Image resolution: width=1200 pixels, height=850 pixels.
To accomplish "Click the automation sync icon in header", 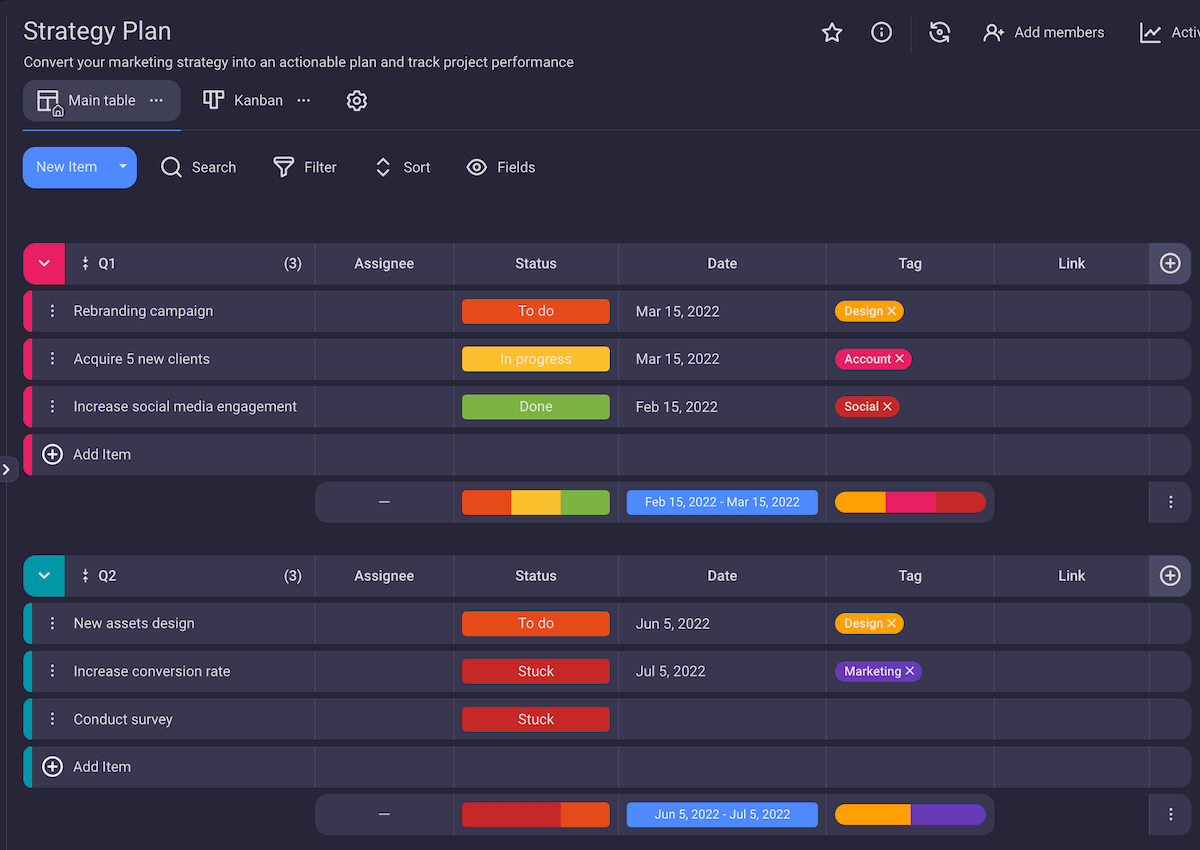I will (939, 33).
